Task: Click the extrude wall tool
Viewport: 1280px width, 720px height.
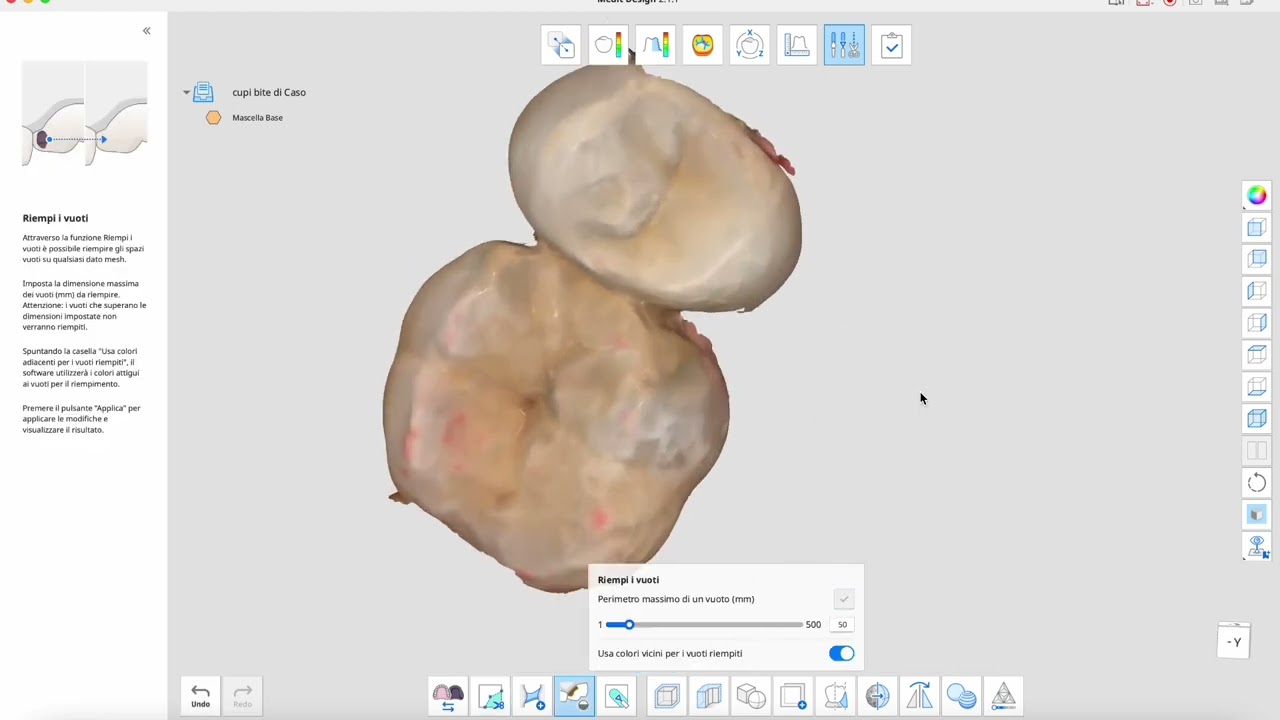Action: click(709, 696)
